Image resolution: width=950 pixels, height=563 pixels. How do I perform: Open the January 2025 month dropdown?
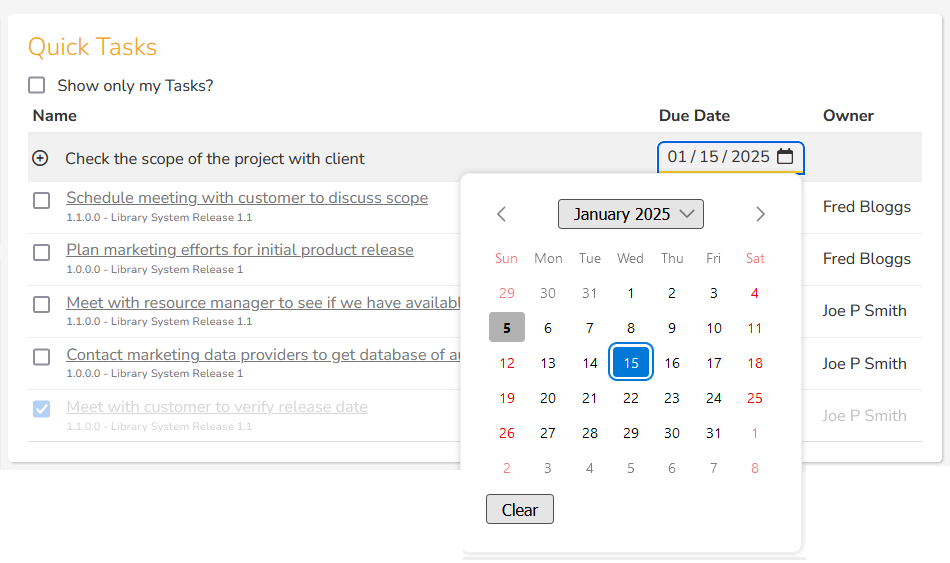(631, 214)
